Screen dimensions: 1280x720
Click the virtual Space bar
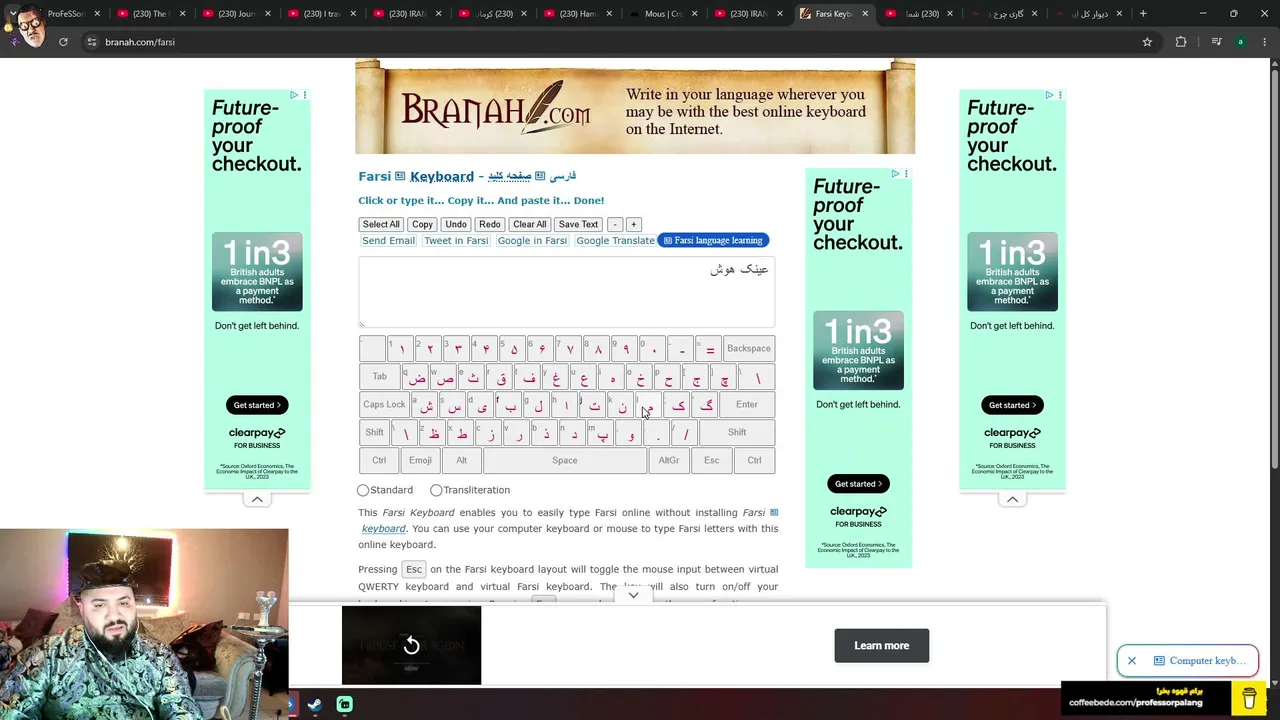tap(565, 460)
